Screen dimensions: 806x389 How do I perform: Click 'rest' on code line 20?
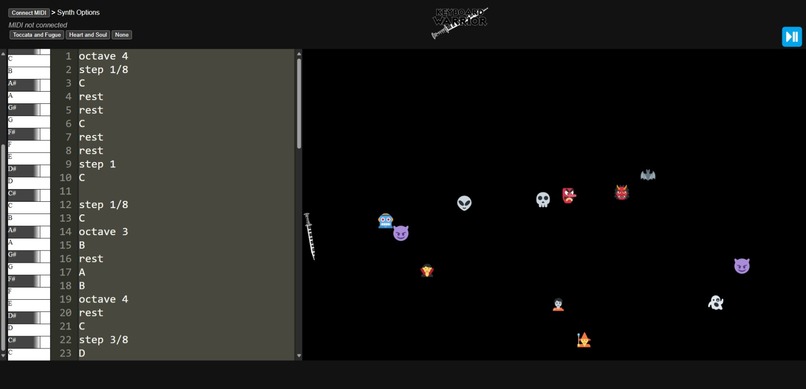(x=91, y=312)
